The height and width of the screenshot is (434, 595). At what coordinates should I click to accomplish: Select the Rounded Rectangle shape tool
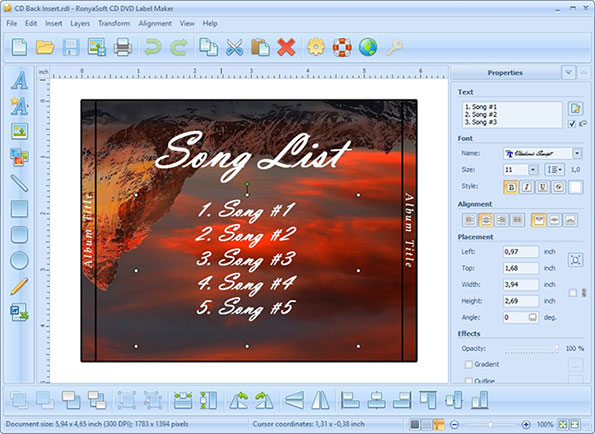tap(19, 234)
